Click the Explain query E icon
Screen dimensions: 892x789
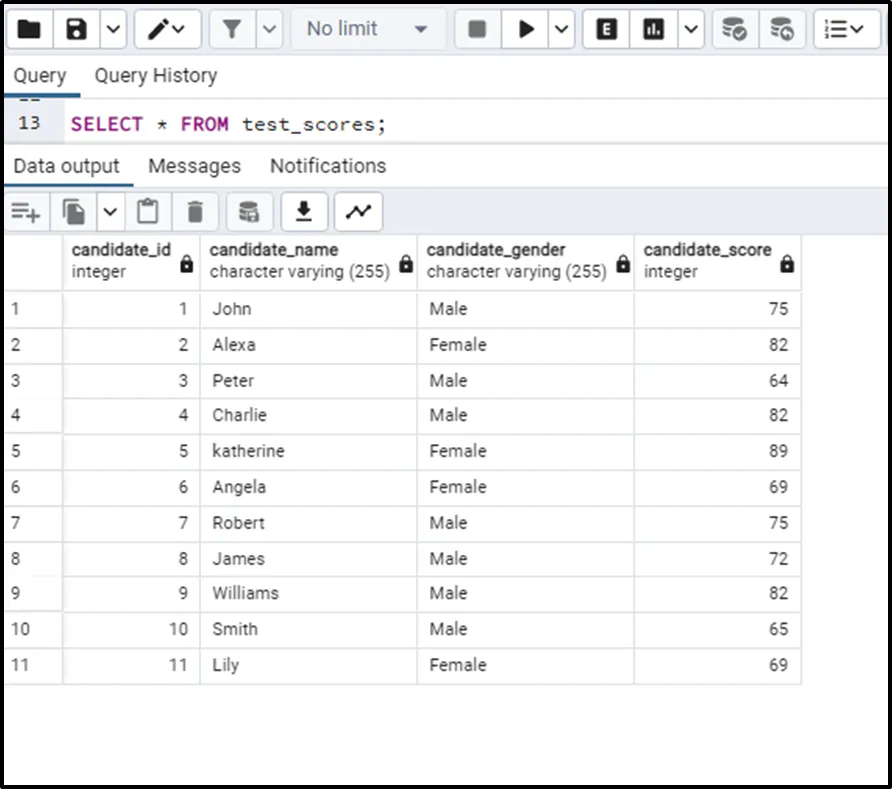click(x=606, y=29)
